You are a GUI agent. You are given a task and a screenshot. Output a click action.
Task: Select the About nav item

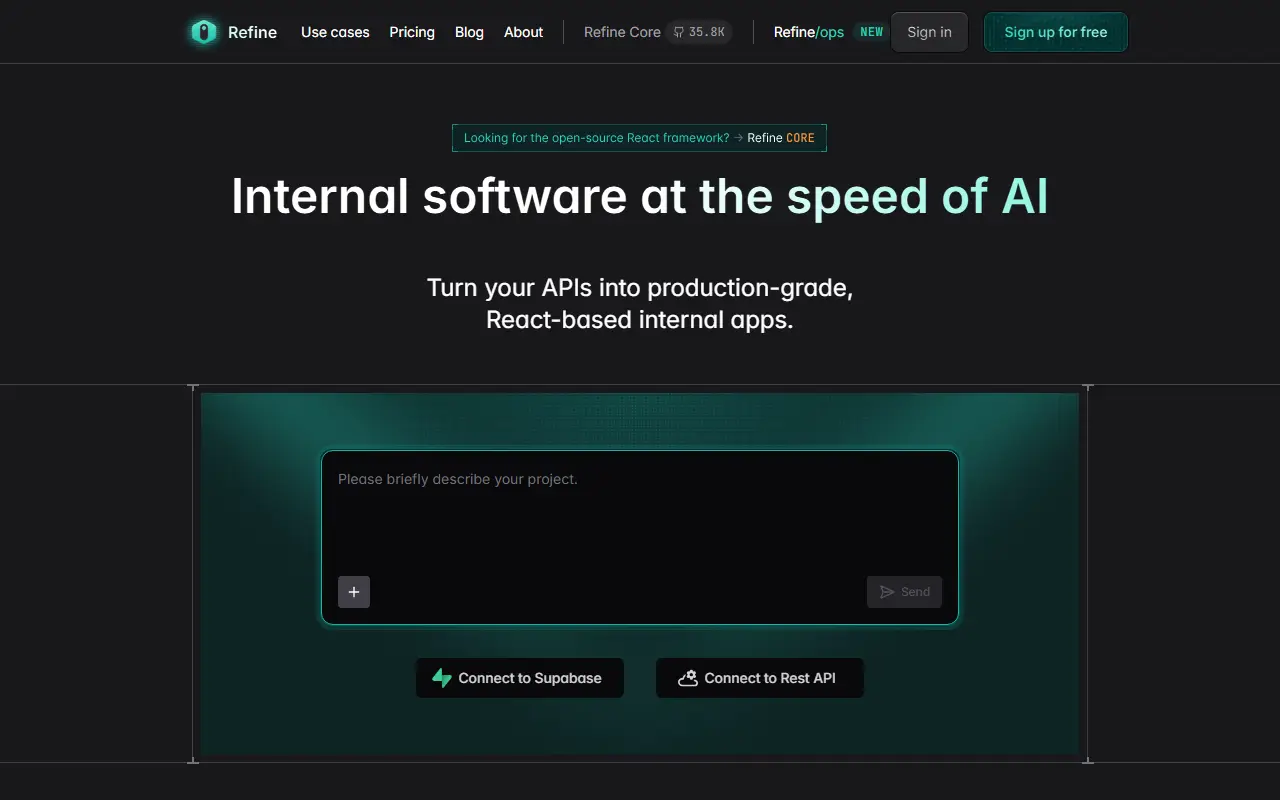tap(523, 32)
